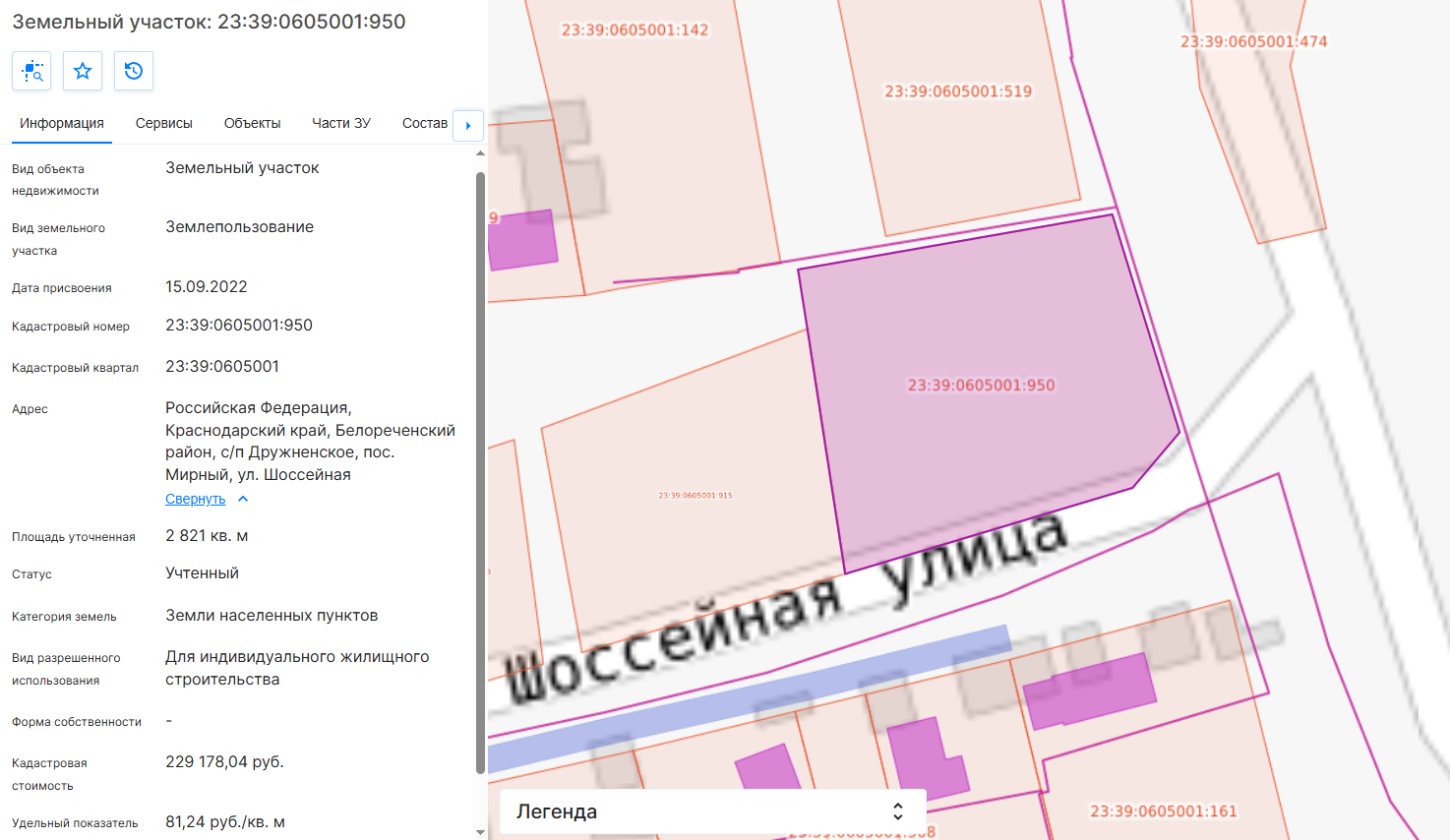Click the find-on-map selection icon
Screen dimensions: 1450x840
31,71
